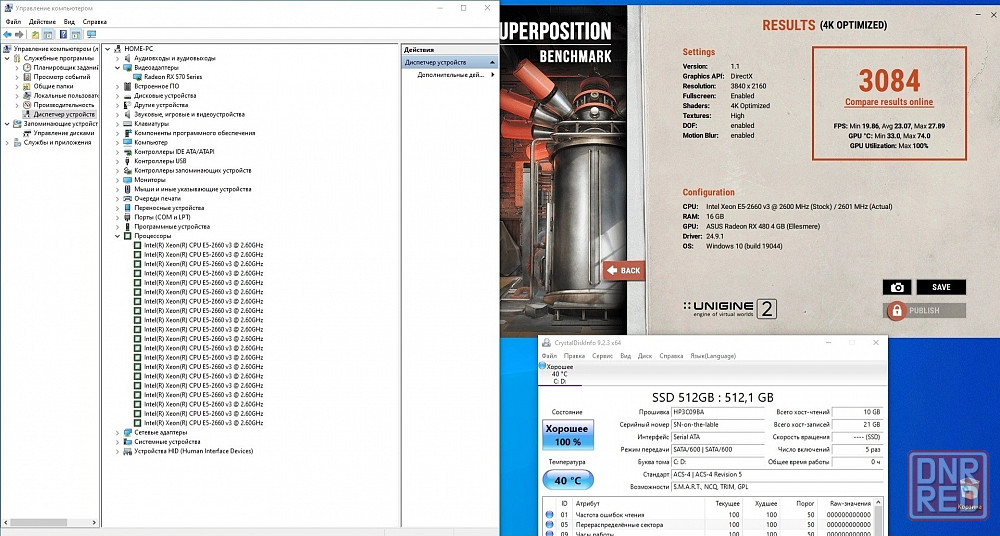Select the Radeon RX 570 Series device
This screenshot has width=1000, height=536.
click(173, 77)
